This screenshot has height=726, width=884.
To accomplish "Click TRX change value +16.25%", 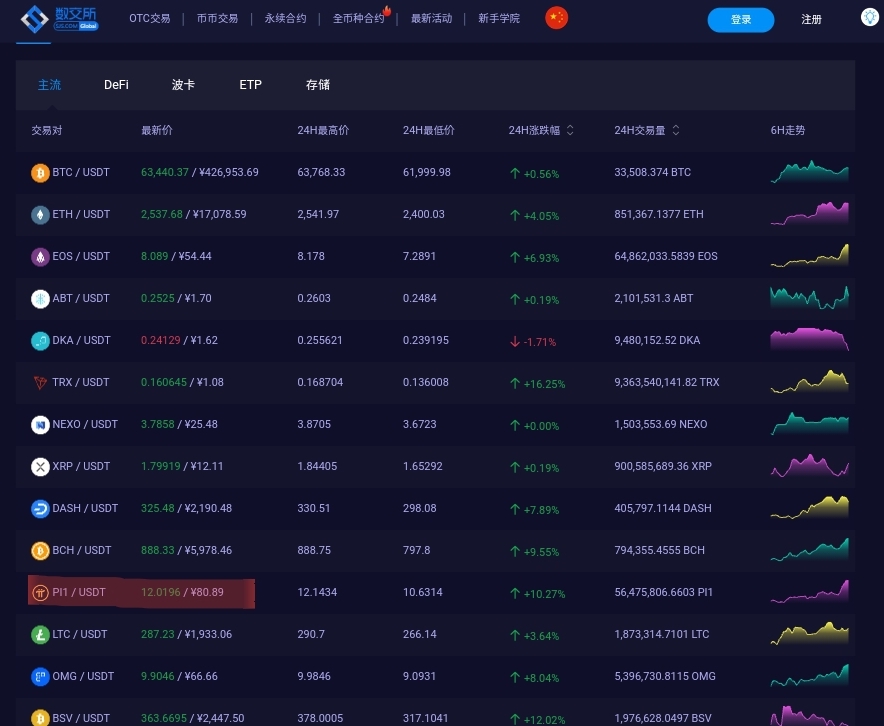I will 544,384.
